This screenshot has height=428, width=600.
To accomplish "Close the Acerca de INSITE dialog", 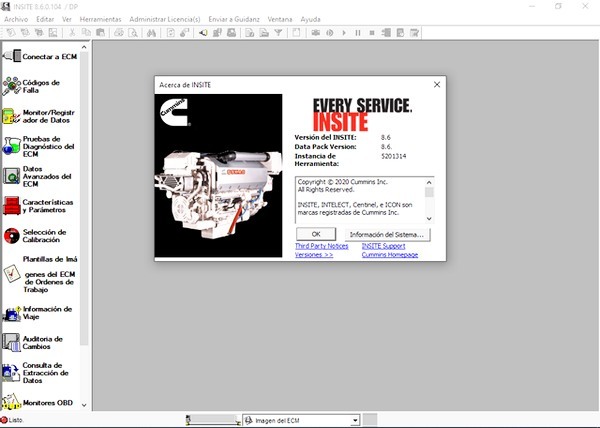I will click(437, 85).
